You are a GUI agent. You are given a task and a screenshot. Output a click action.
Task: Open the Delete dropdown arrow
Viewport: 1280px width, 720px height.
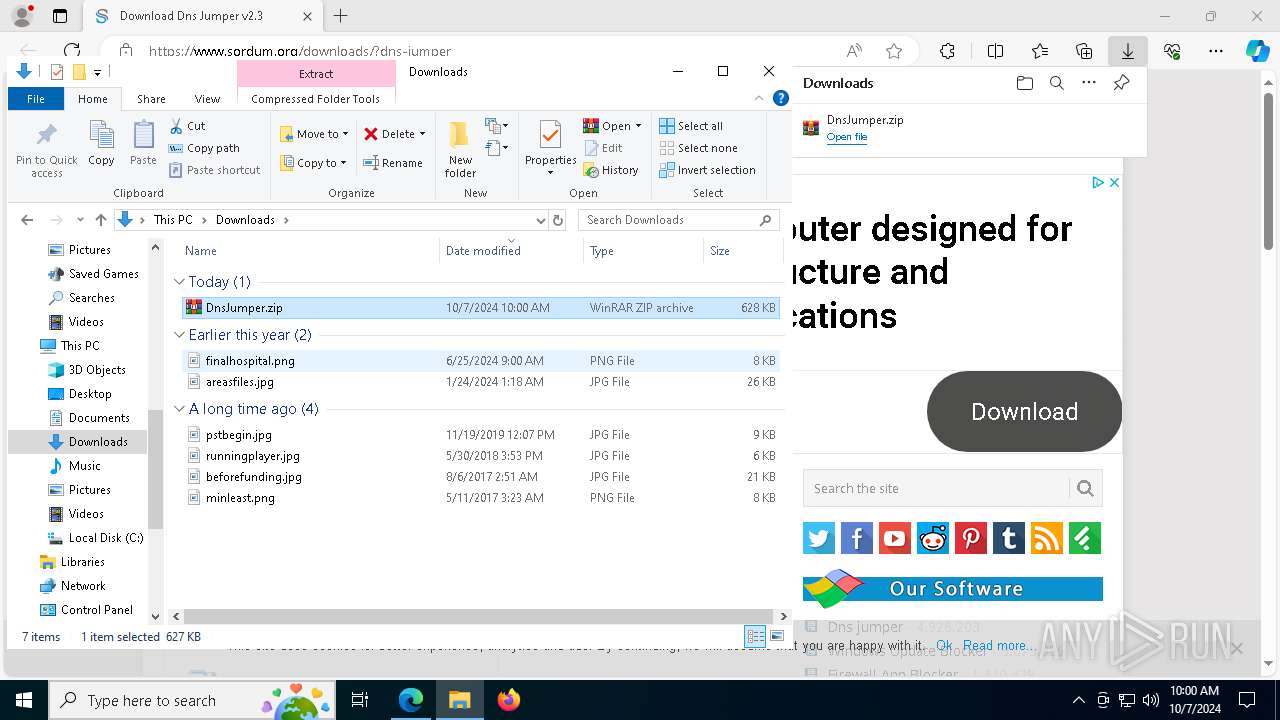tap(422, 134)
